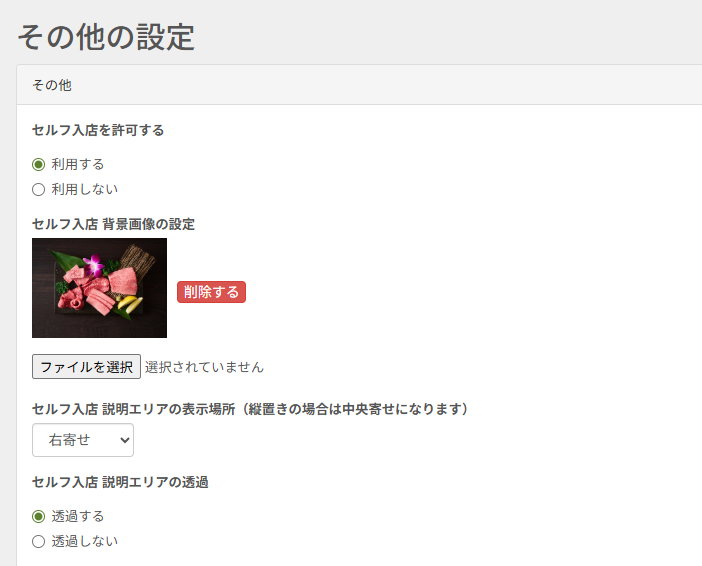
Task: Click the 透過する label text
Action: [x=77, y=516]
